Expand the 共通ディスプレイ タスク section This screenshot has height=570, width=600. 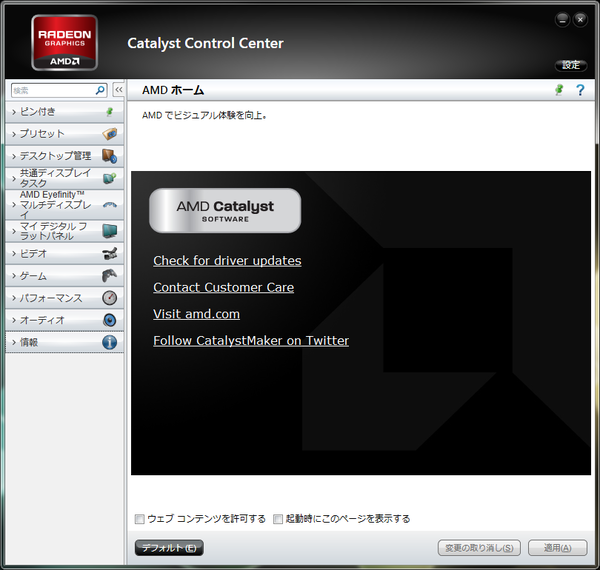pyautogui.click(x=64, y=178)
